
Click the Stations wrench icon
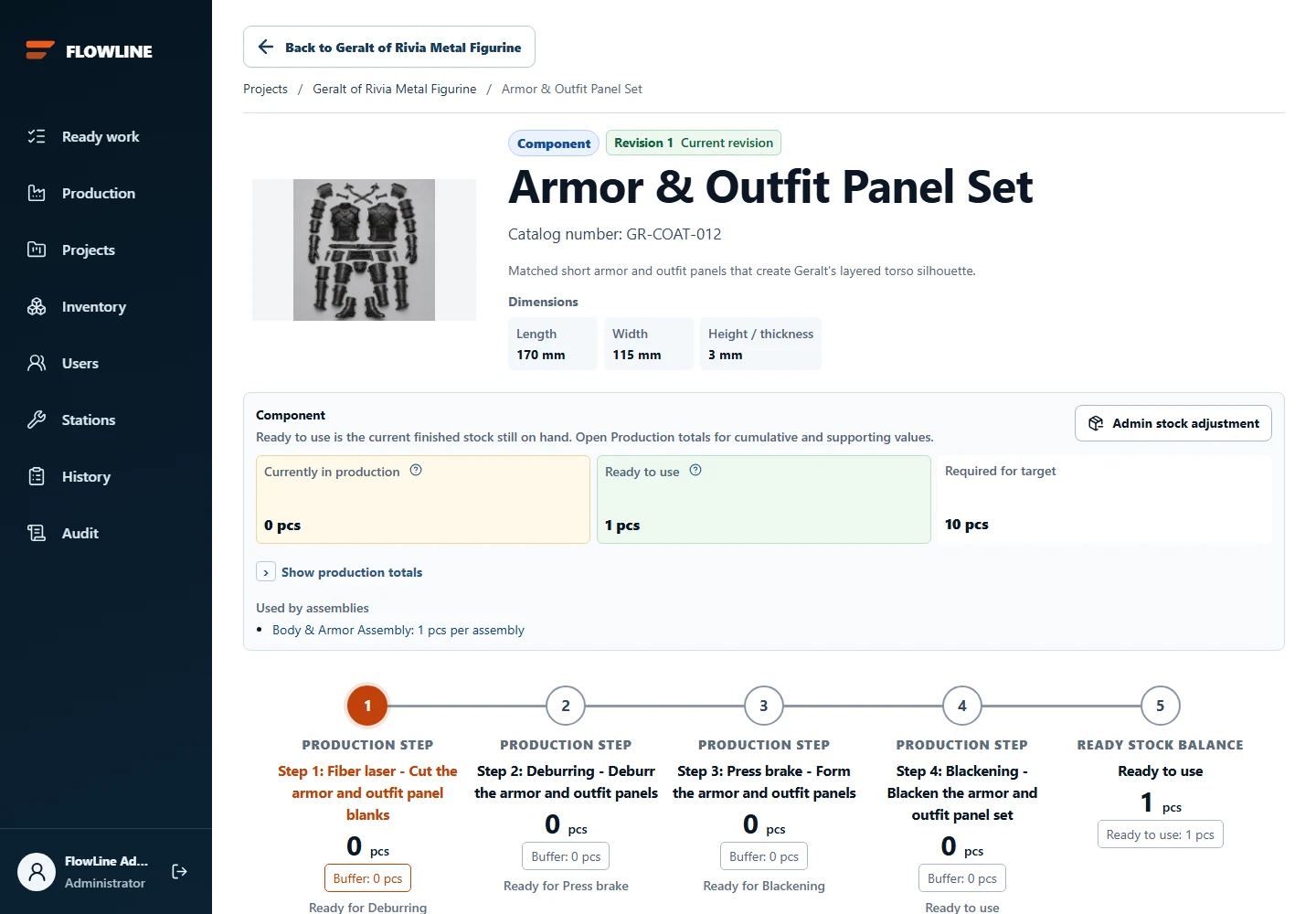click(37, 420)
